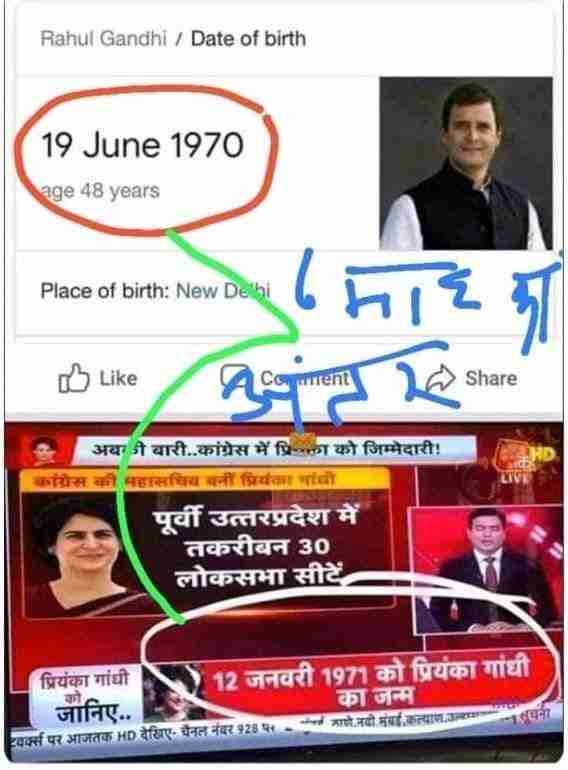Open the Rahul Gandhi breadcrumb link
The image size is (568, 770).
[x=104, y=38]
